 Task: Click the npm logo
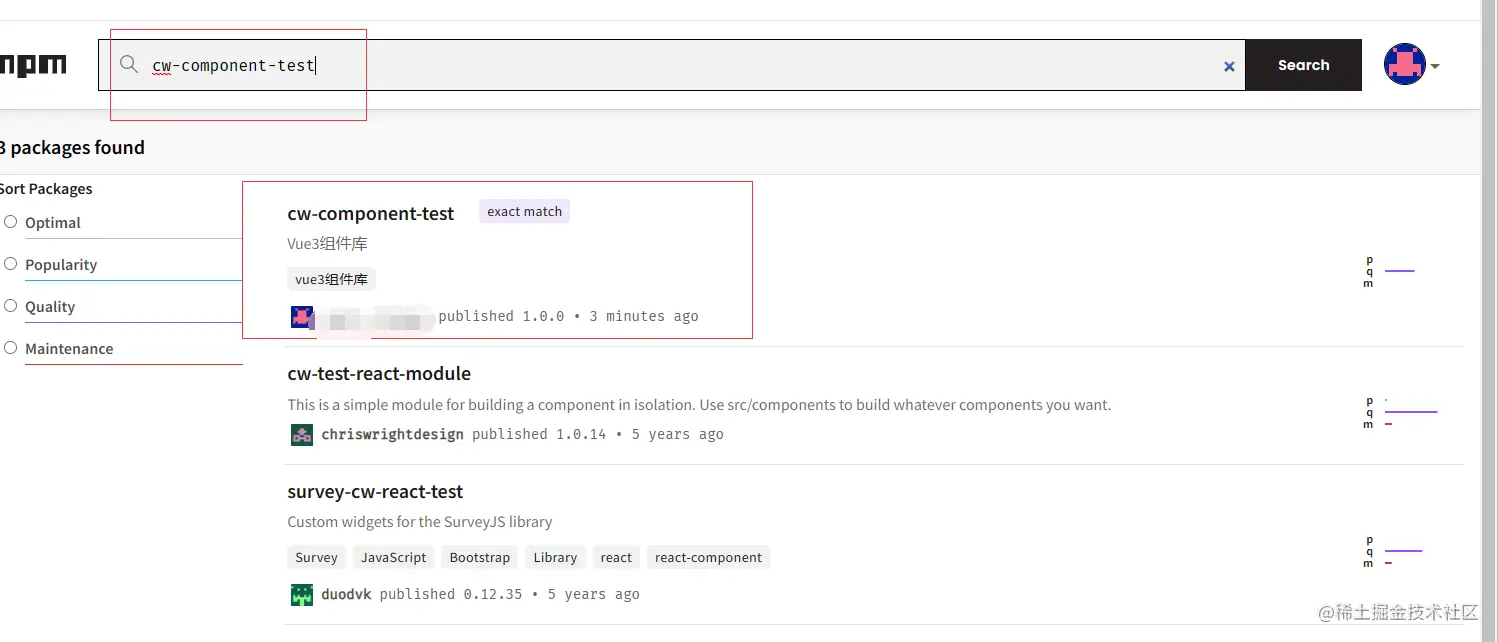click(34, 66)
